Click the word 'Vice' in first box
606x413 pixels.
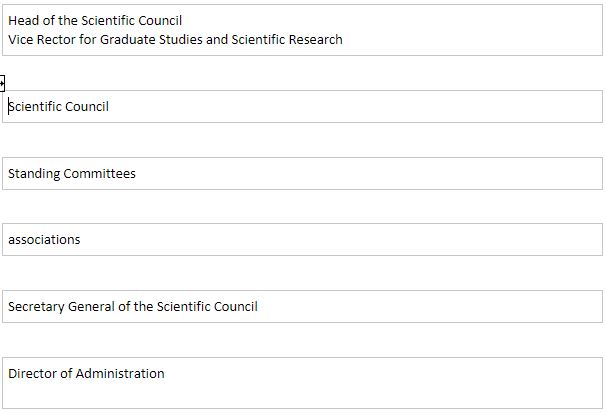pyautogui.click(x=22, y=40)
